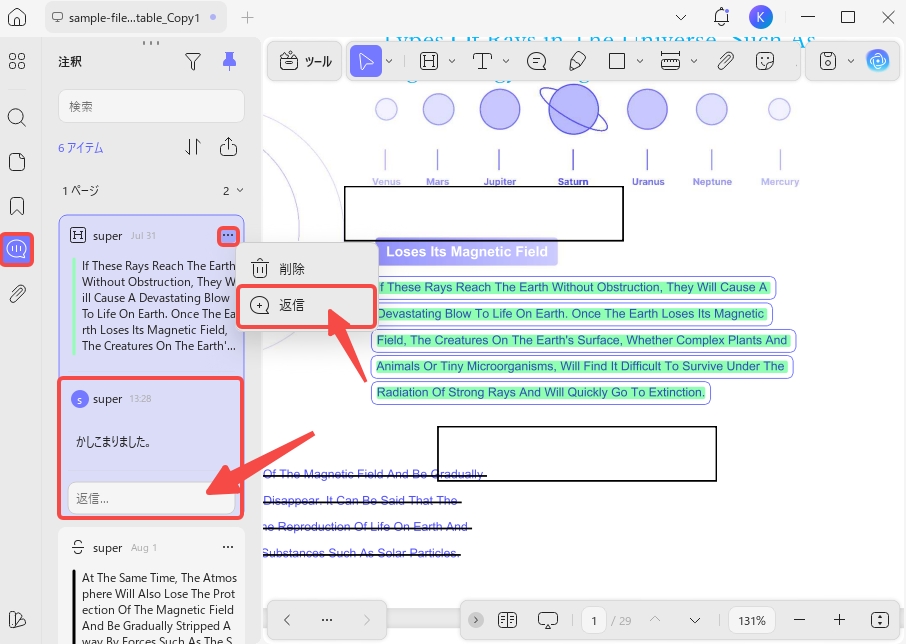906x644 pixels.
Task: Start slideshow presentation mode icon
Action: (547, 620)
